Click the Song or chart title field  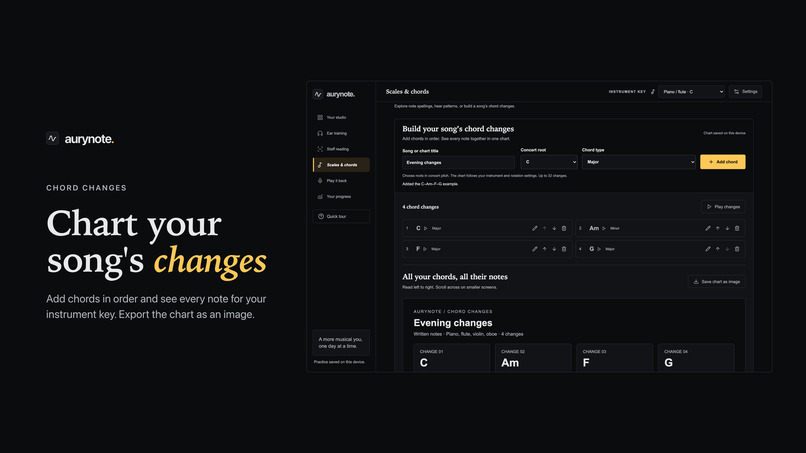(x=458, y=162)
